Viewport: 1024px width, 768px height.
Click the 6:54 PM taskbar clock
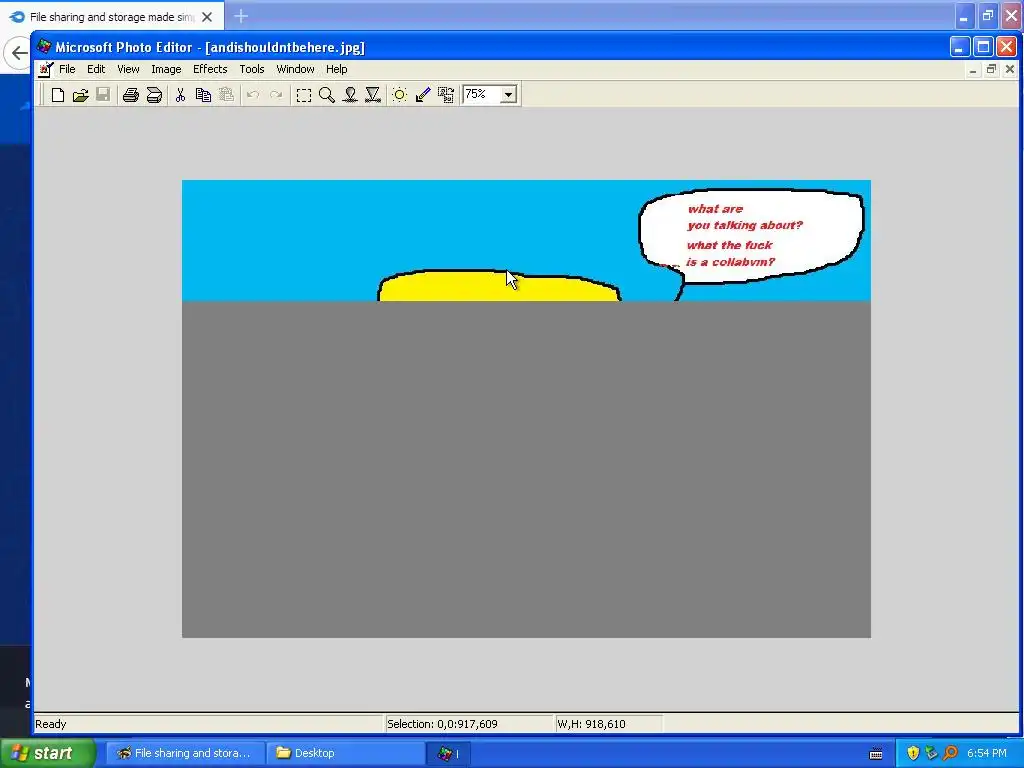(987, 753)
